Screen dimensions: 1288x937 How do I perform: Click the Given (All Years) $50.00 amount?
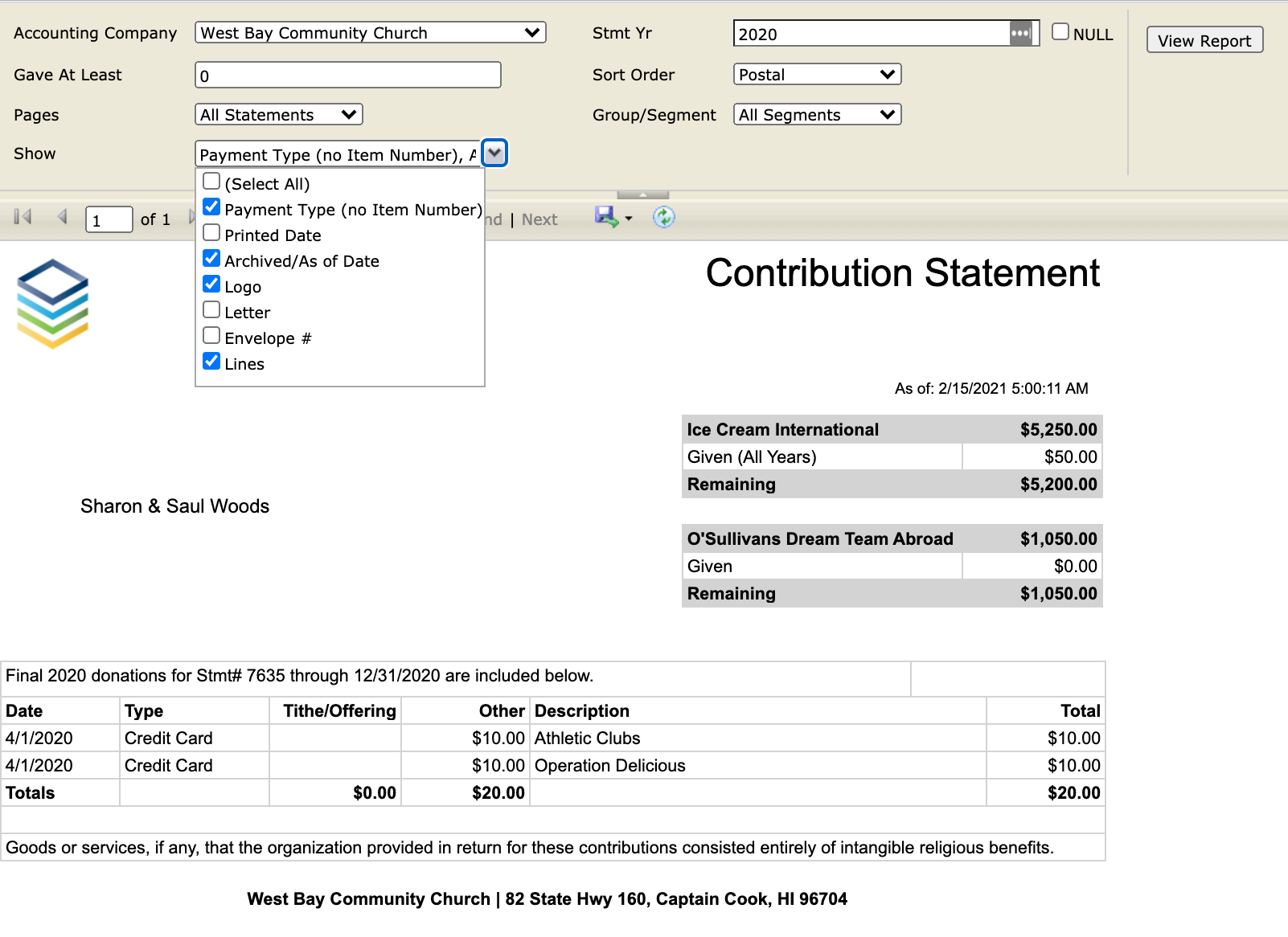point(1070,456)
